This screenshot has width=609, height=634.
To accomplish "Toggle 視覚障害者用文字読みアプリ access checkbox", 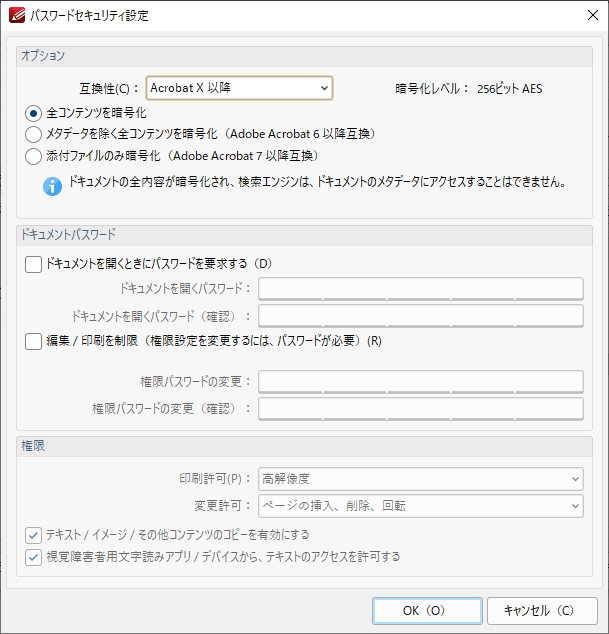I will point(33,557).
